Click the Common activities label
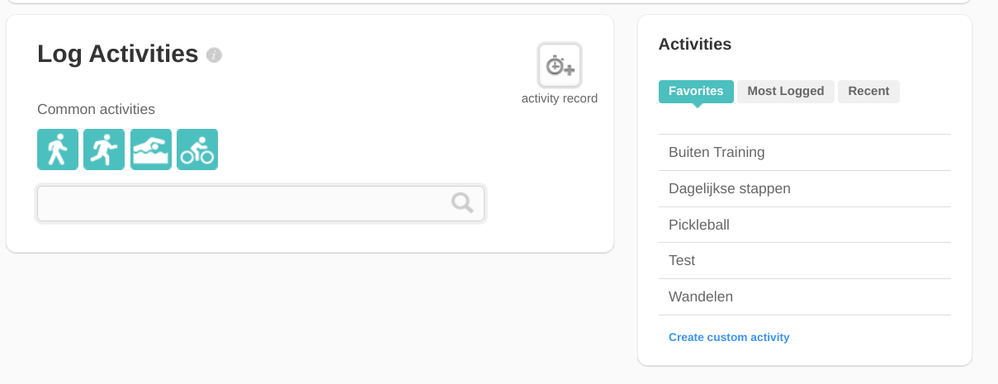This screenshot has width=998, height=384. click(96, 110)
